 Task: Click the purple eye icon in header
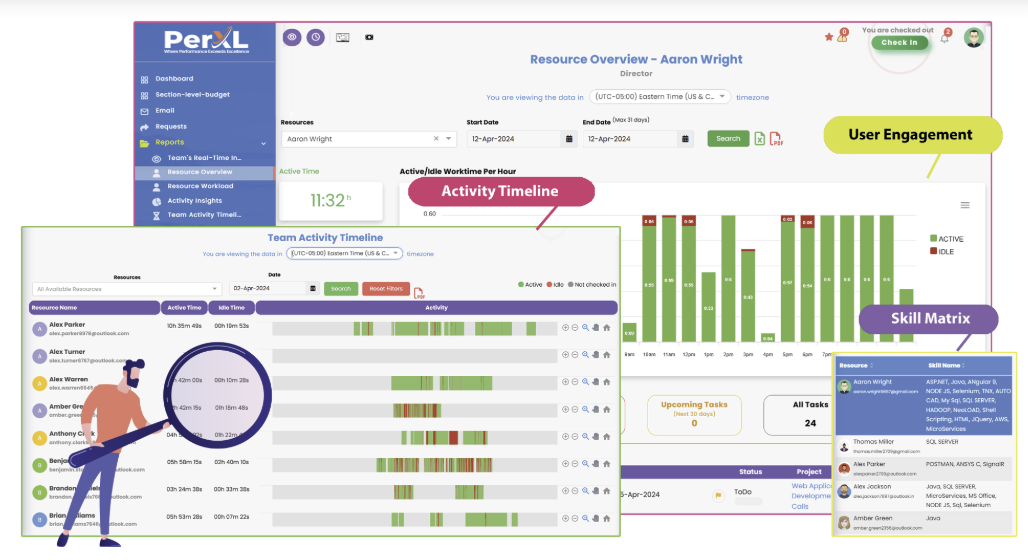292,37
